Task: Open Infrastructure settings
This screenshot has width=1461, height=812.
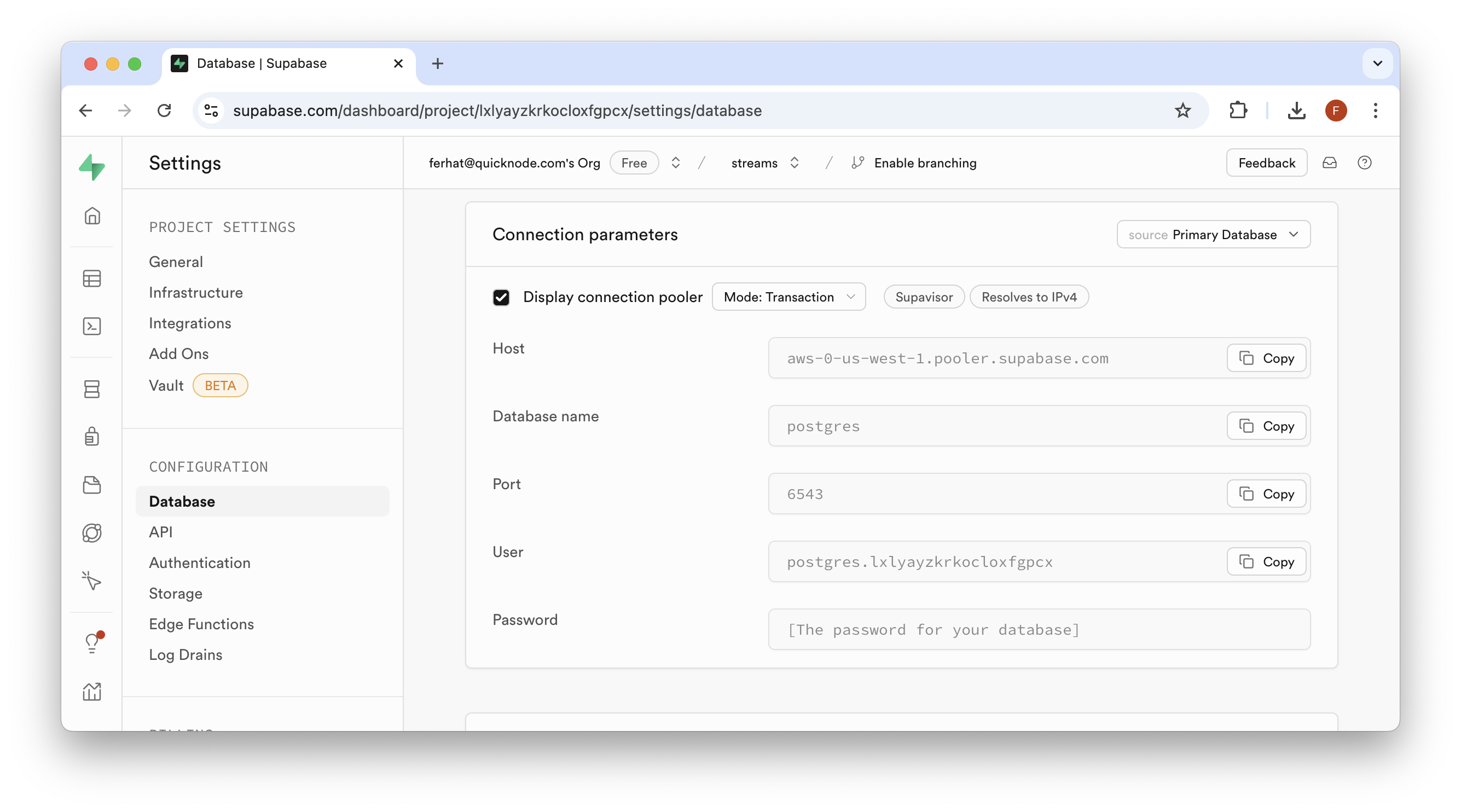Action: (x=196, y=293)
